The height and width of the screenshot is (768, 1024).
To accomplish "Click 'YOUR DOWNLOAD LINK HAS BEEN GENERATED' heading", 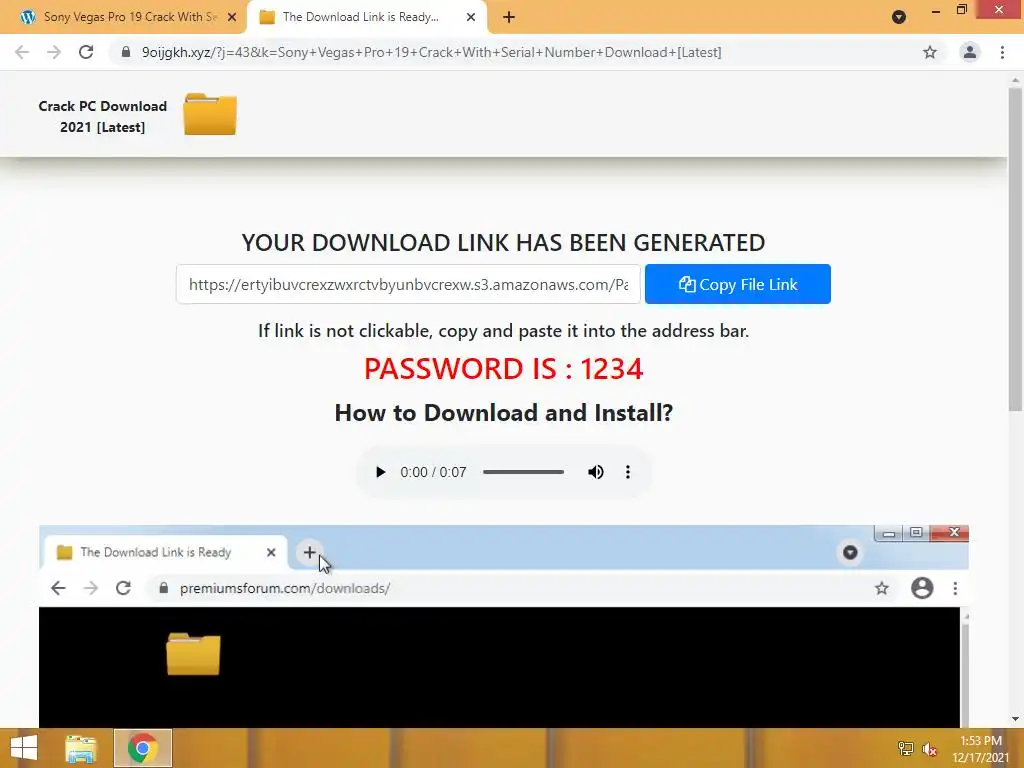I will [504, 242].
